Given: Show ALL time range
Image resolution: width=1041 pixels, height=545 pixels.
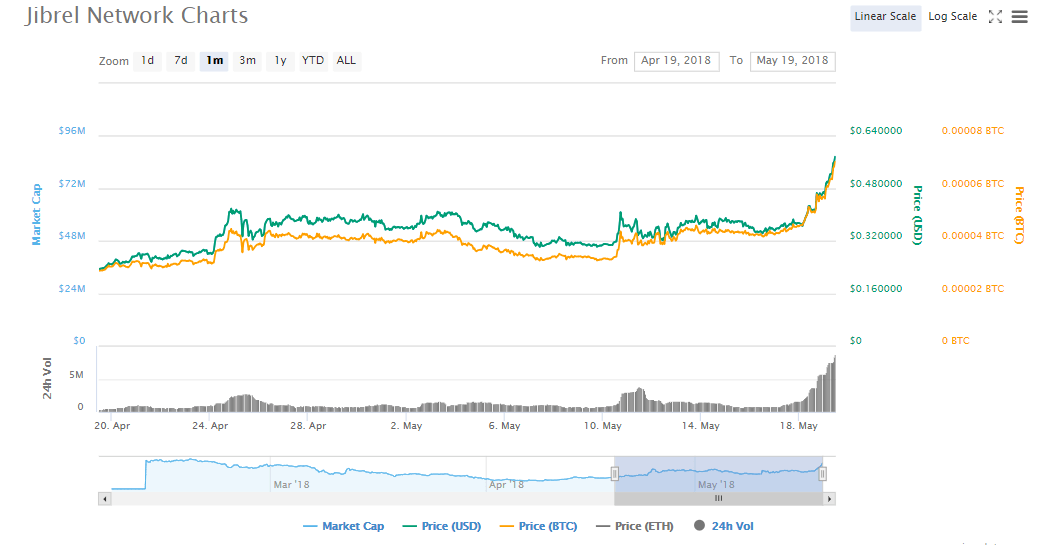Looking at the screenshot, I should pos(346,61).
